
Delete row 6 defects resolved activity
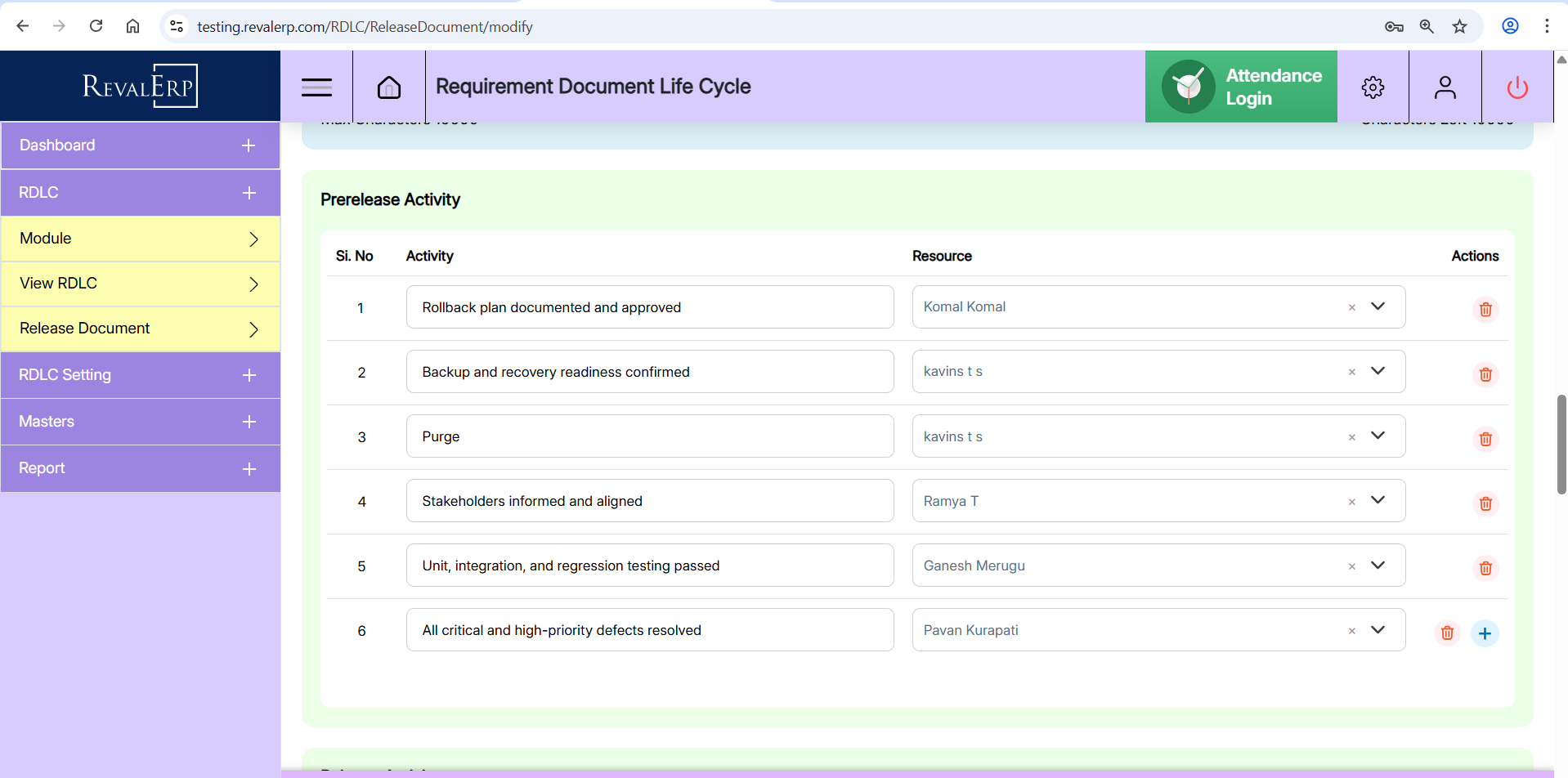point(1446,633)
